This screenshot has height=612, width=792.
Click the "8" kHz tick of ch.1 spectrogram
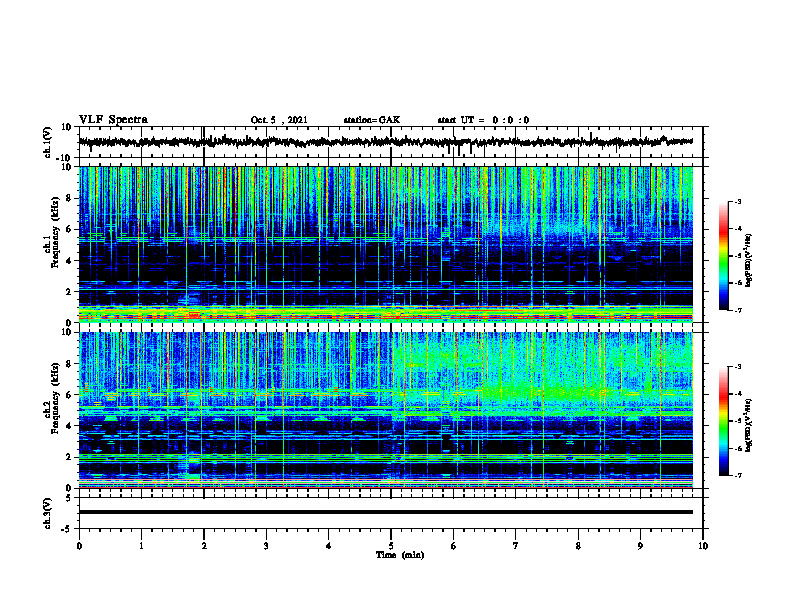(x=70, y=198)
